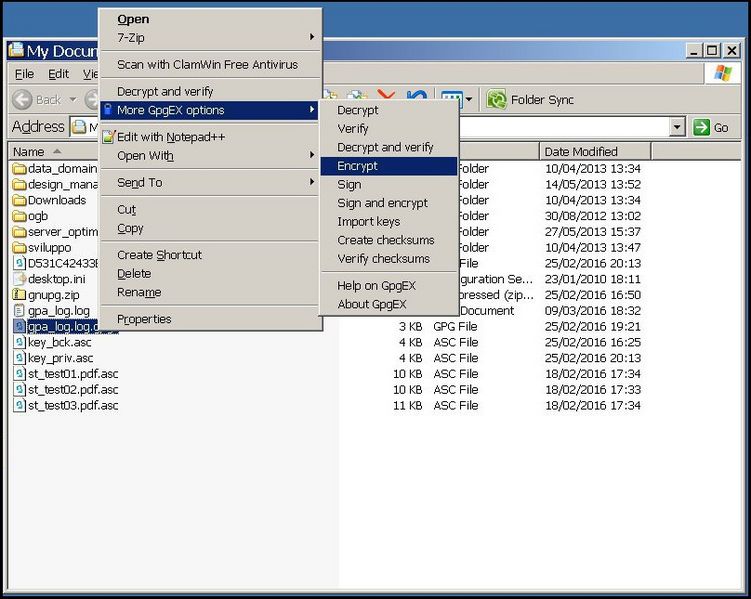Choose Verify checksums option
The image size is (751, 599).
pos(388,259)
